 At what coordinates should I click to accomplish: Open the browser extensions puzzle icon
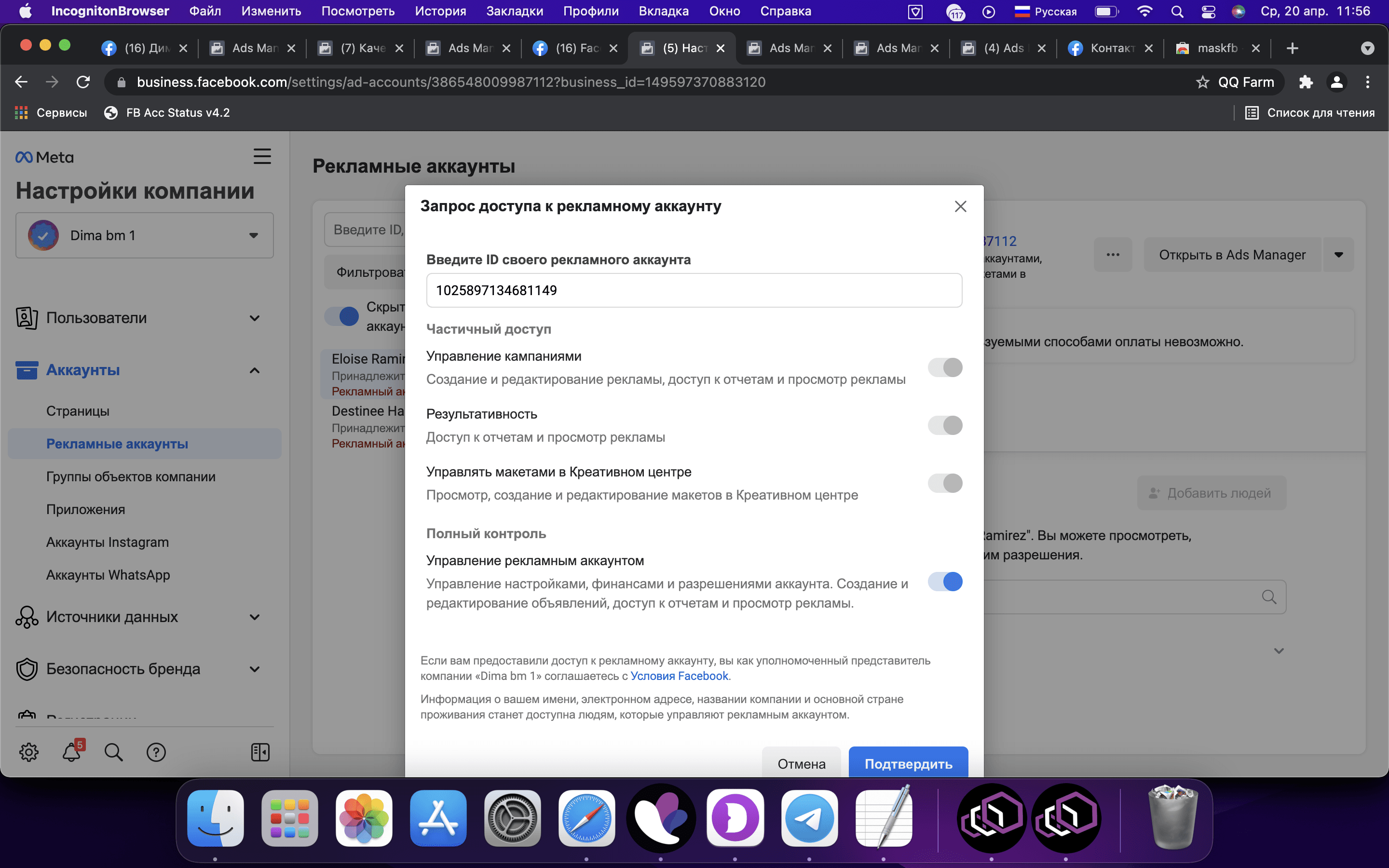click(1306, 82)
